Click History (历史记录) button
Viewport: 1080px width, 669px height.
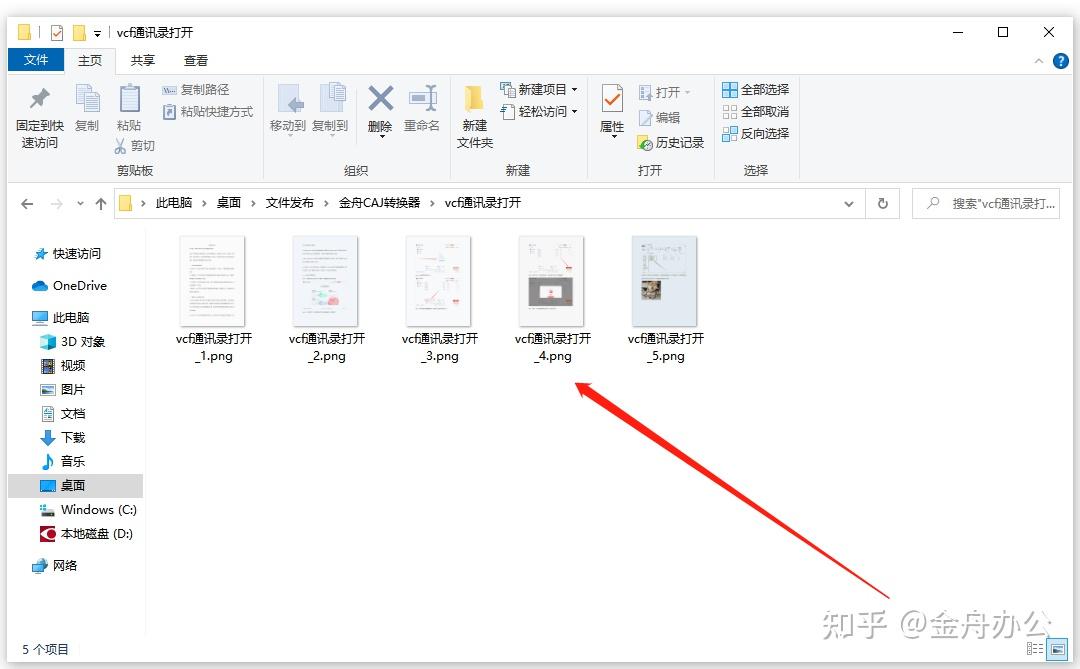tap(671, 143)
